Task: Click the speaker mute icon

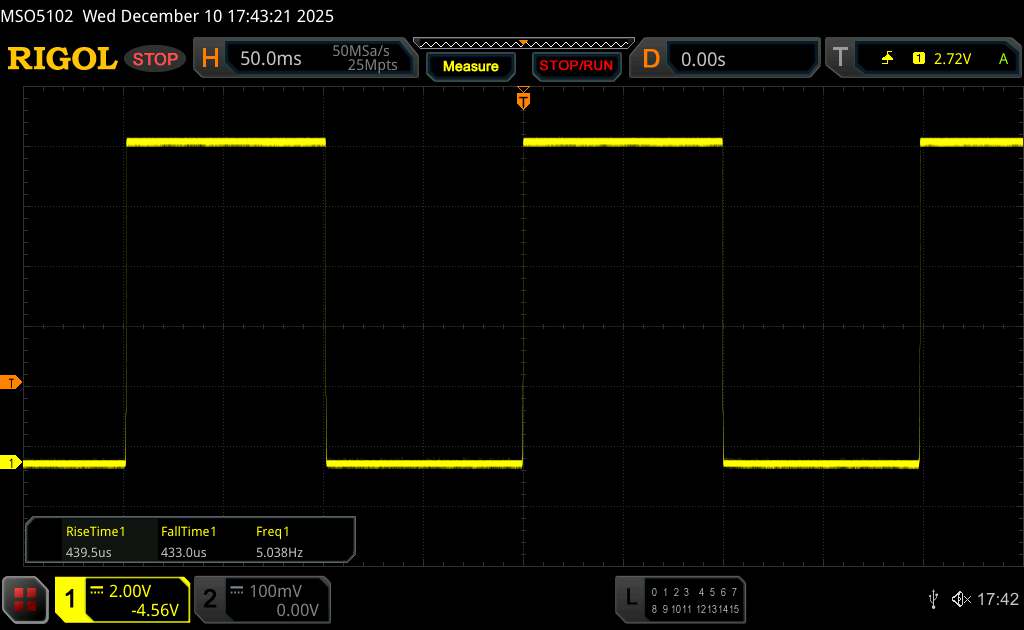Action: coord(960,599)
